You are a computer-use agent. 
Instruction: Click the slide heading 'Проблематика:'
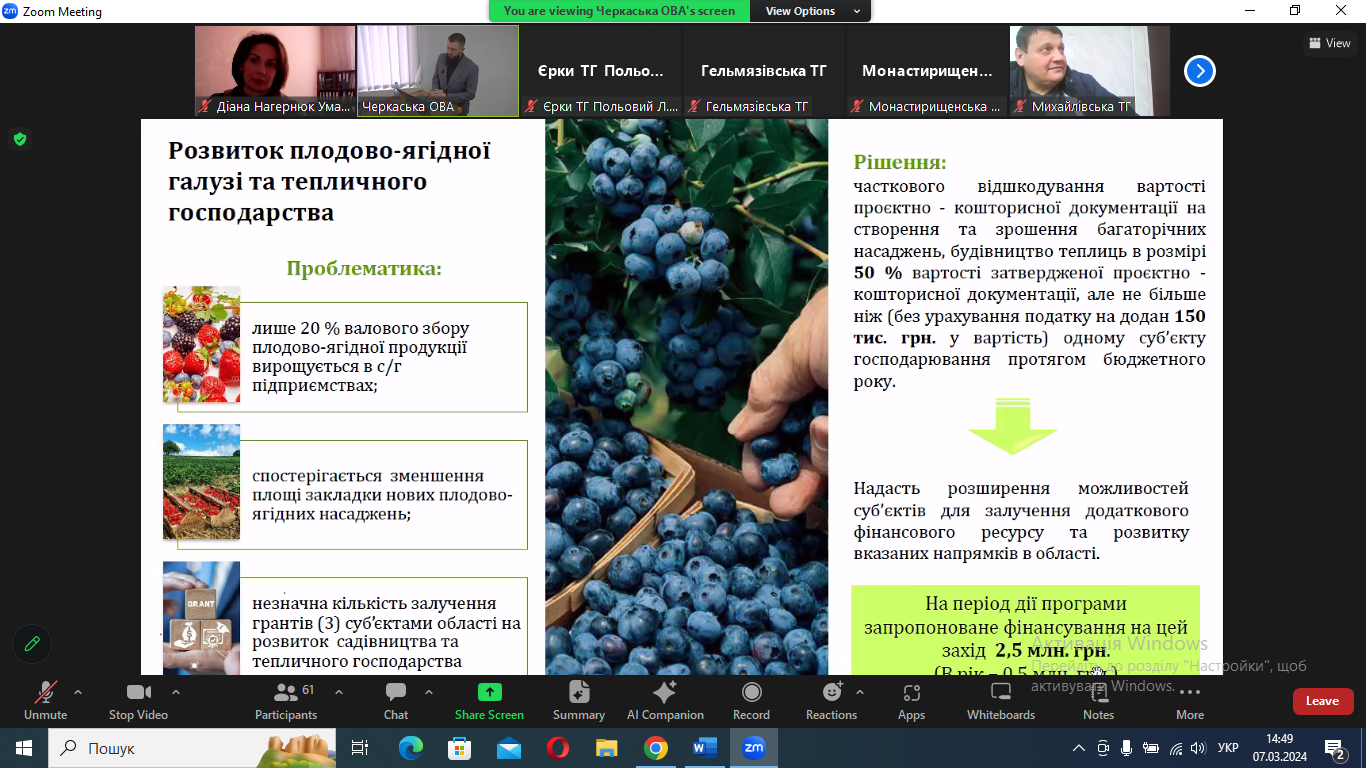364,268
